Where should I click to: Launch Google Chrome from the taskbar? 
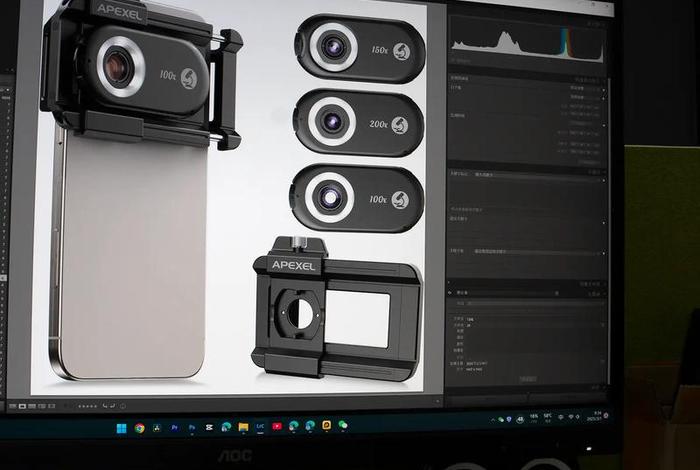[x=139, y=428]
